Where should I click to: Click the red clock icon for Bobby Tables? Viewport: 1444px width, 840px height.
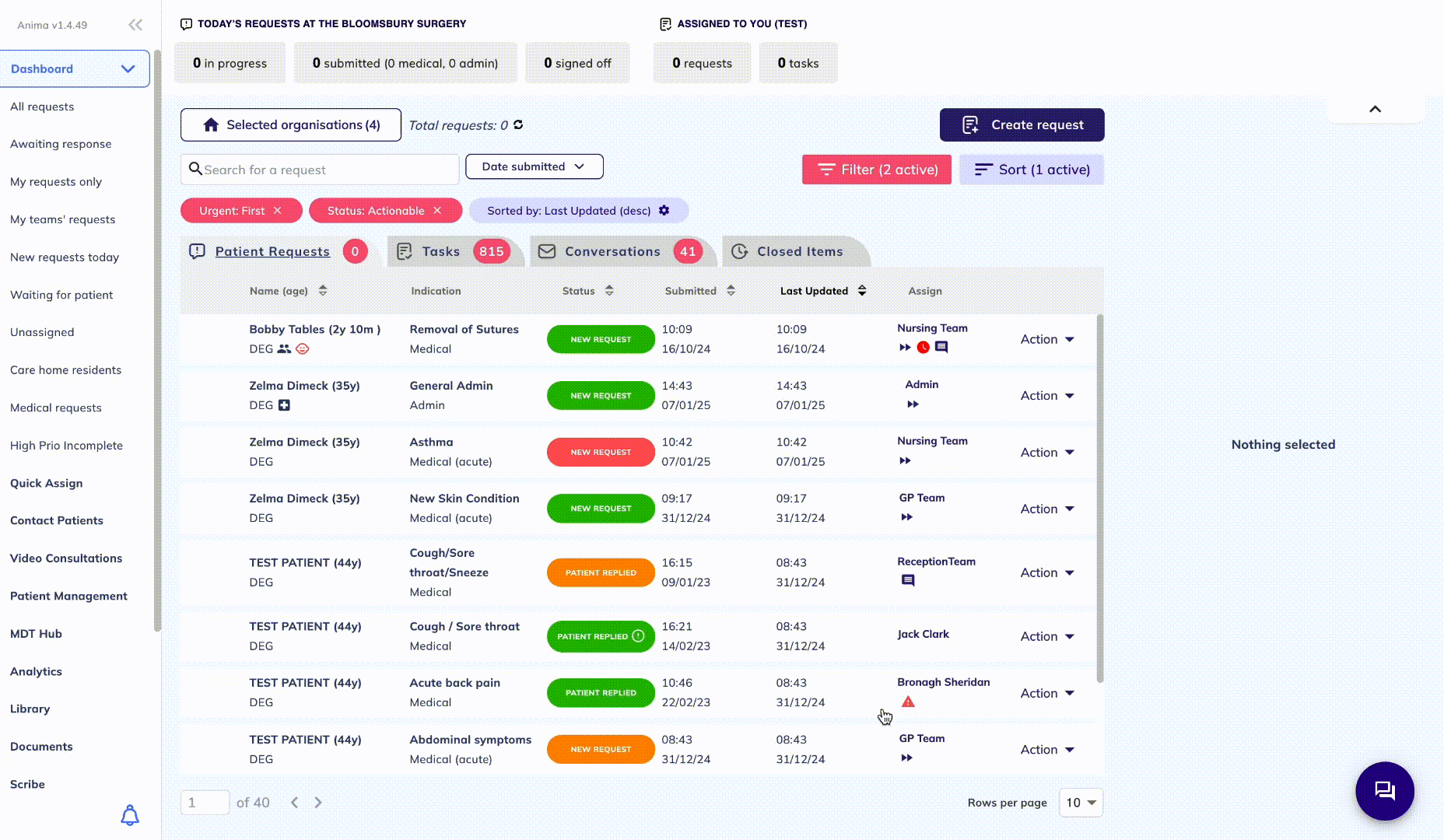coord(923,347)
